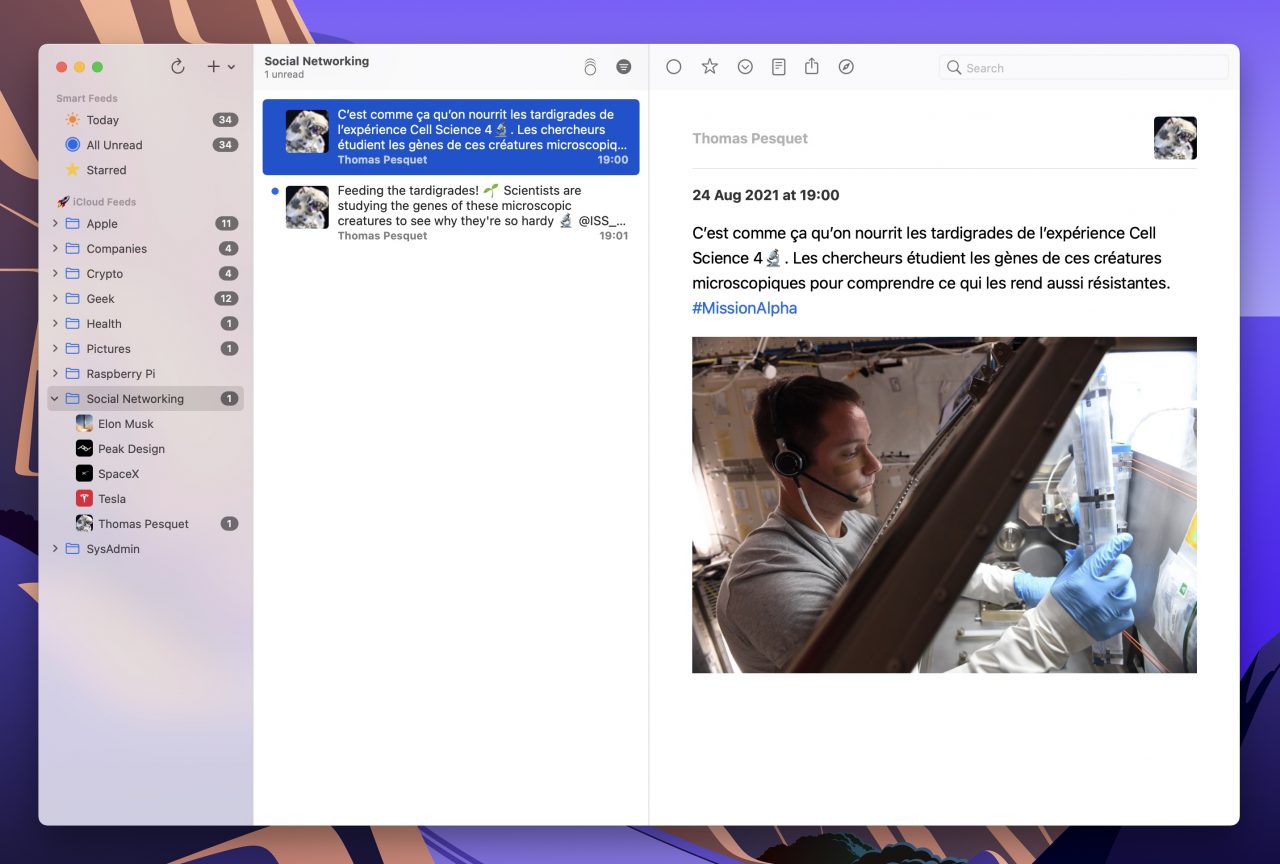This screenshot has height=864, width=1280.
Task: Expand the Apple folder chevron
Action: coord(56,224)
